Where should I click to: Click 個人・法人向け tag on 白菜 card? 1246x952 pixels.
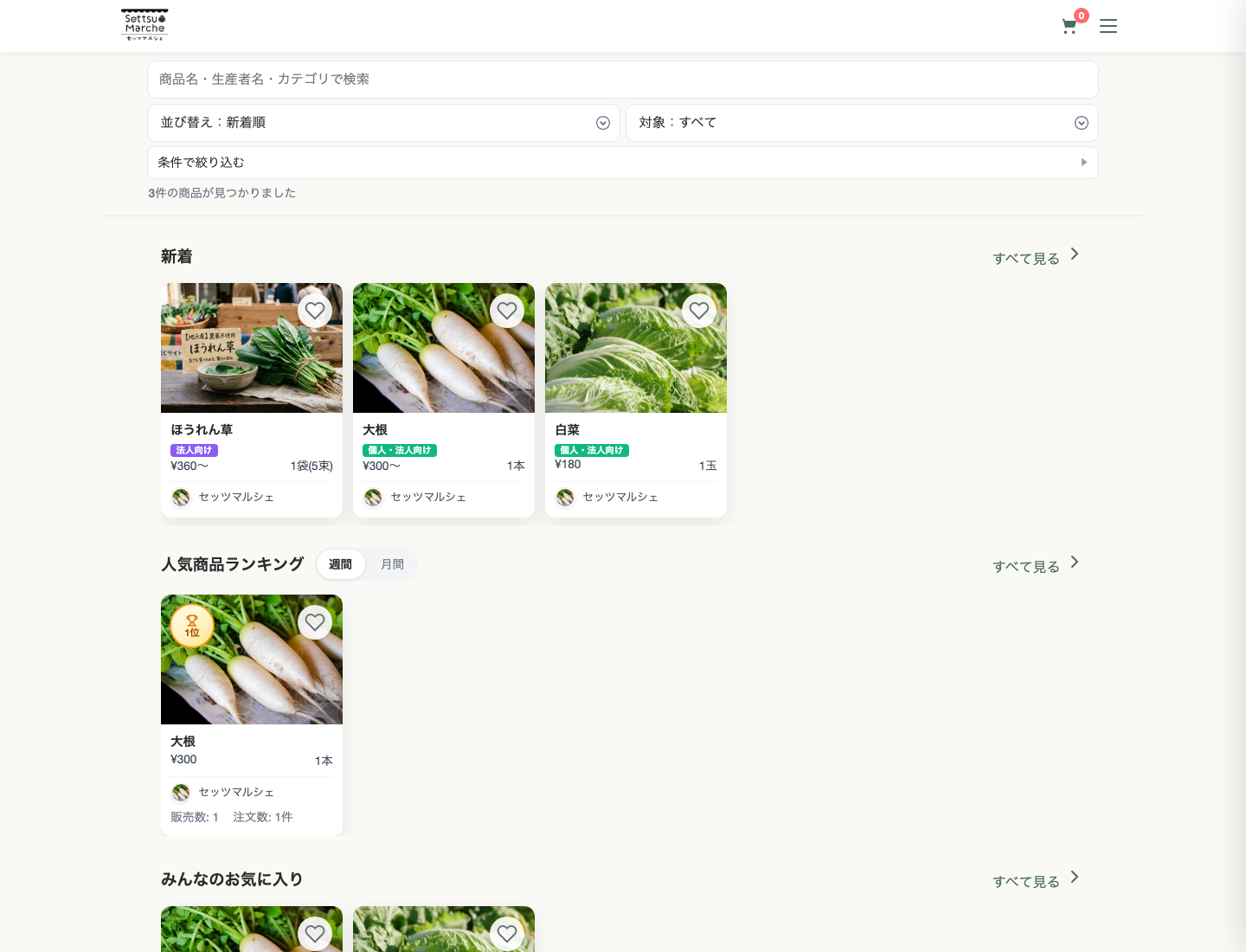(x=592, y=450)
